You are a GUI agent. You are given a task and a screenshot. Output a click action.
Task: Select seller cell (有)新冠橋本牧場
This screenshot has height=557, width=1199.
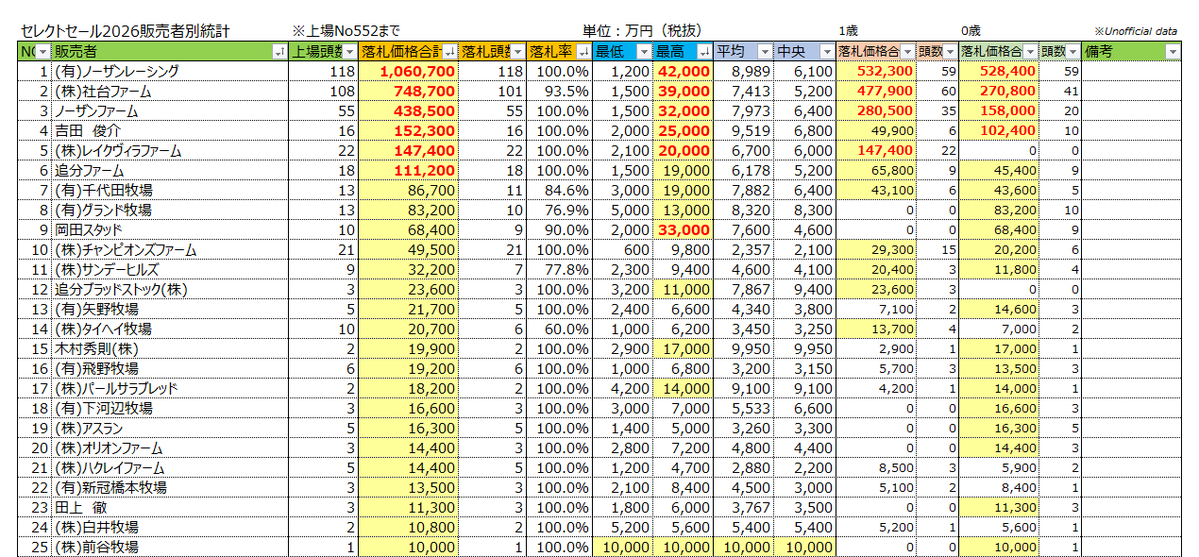pos(171,488)
